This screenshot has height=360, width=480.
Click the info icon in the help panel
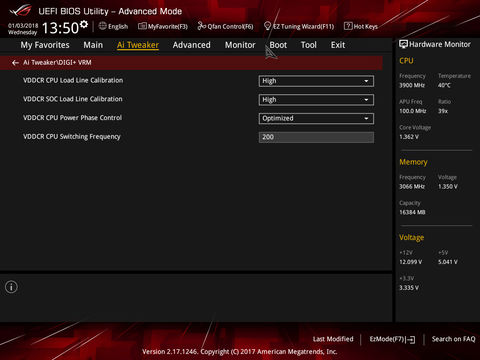tap(11, 287)
